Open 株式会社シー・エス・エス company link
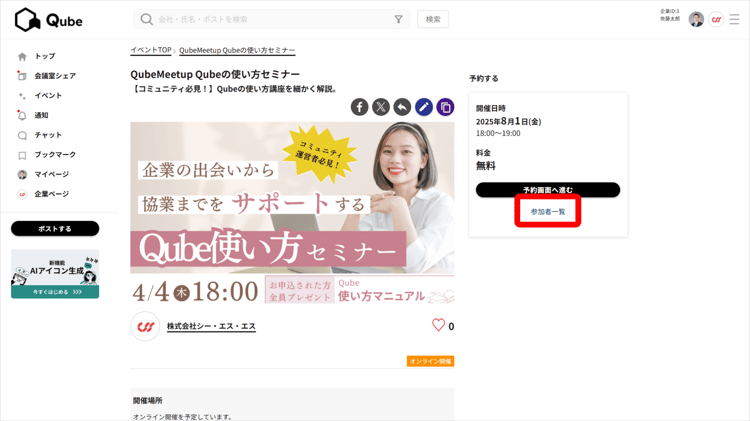The height and width of the screenshot is (421, 750). pyautogui.click(x=211, y=326)
